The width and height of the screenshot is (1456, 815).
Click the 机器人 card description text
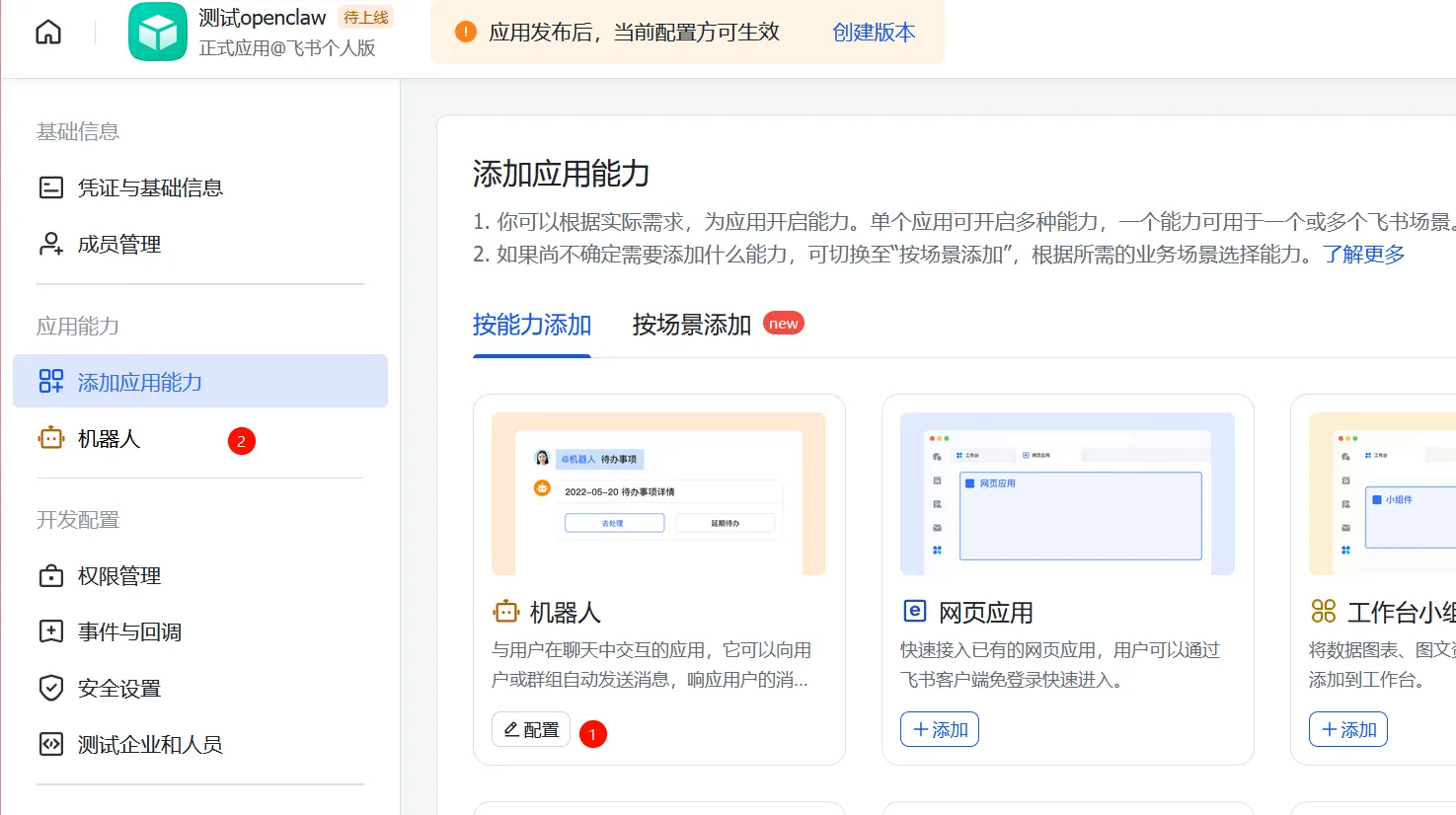651,665
